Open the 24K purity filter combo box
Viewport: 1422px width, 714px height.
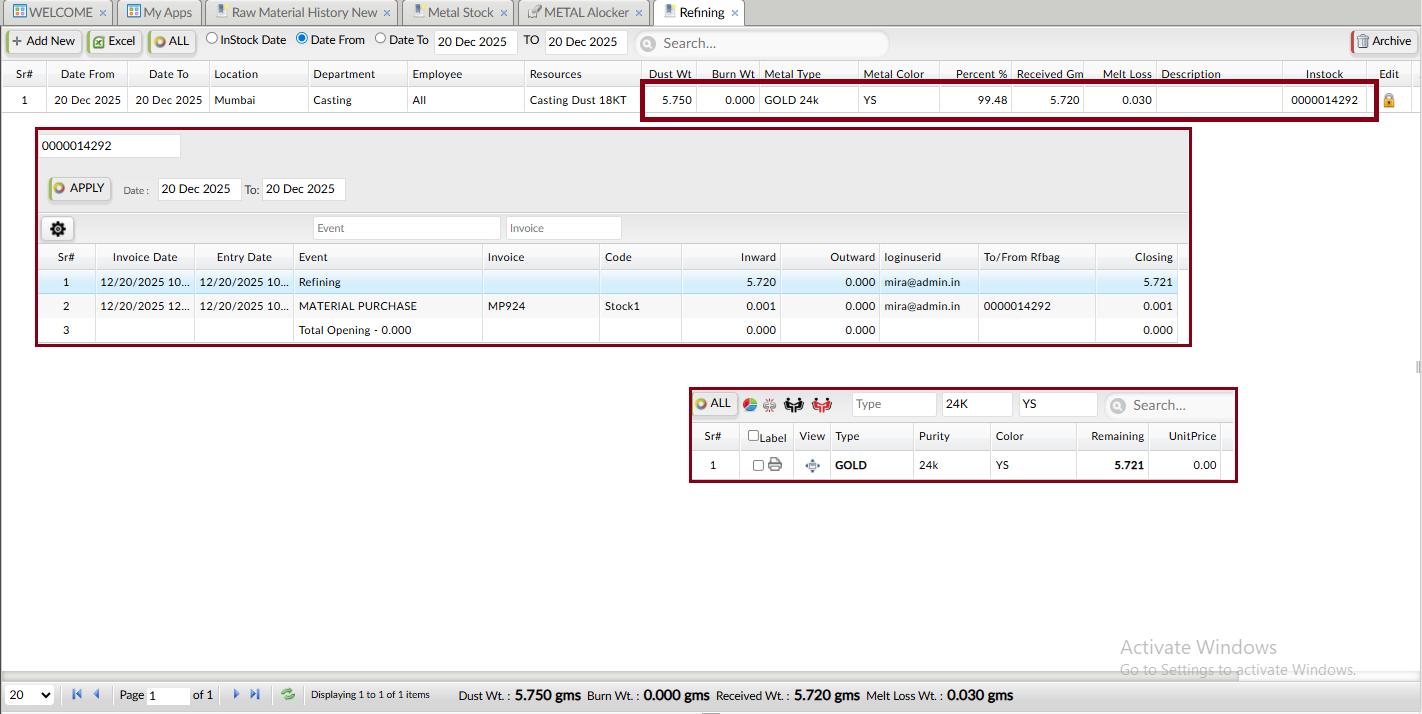(976, 405)
